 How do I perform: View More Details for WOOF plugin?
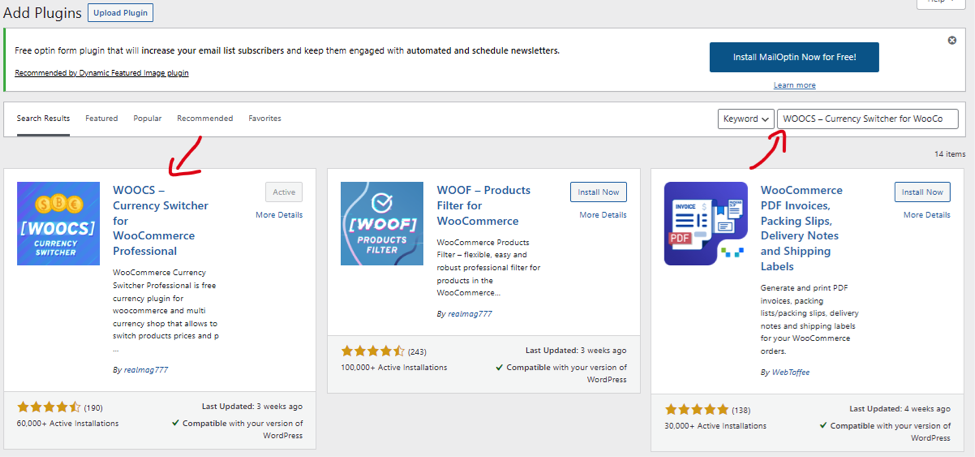point(603,215)
